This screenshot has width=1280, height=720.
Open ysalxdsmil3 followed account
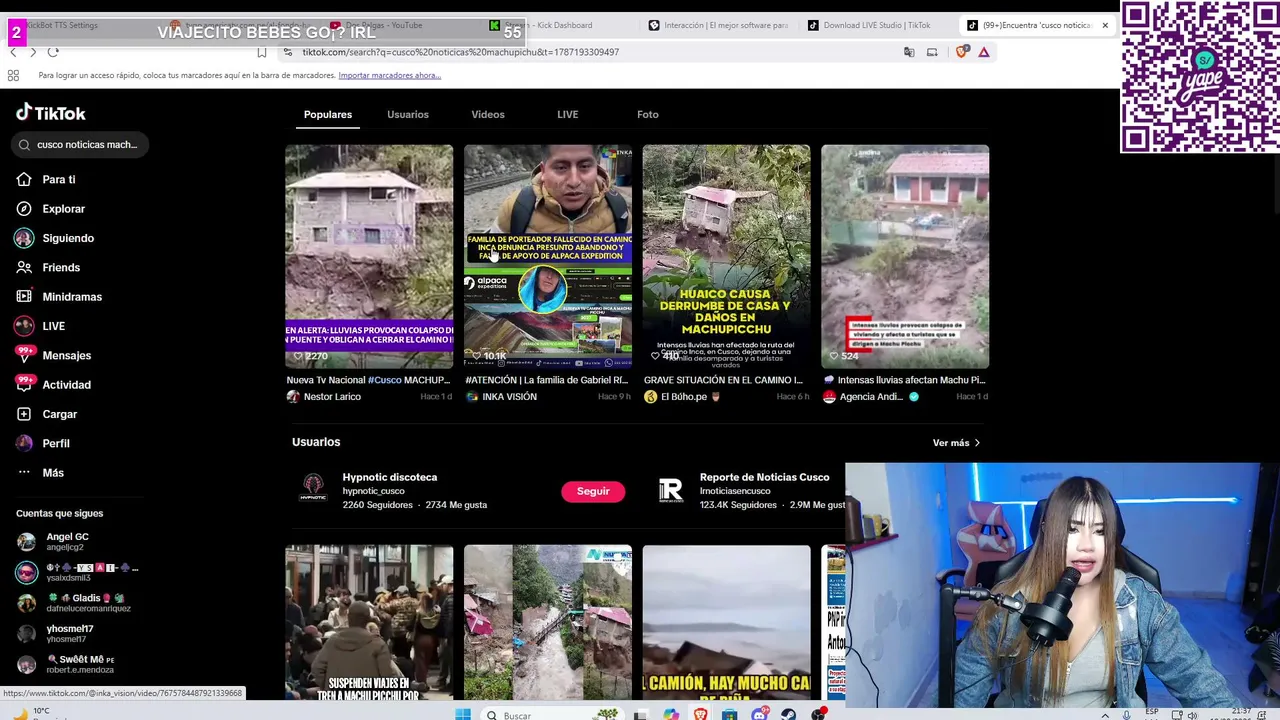77,572
